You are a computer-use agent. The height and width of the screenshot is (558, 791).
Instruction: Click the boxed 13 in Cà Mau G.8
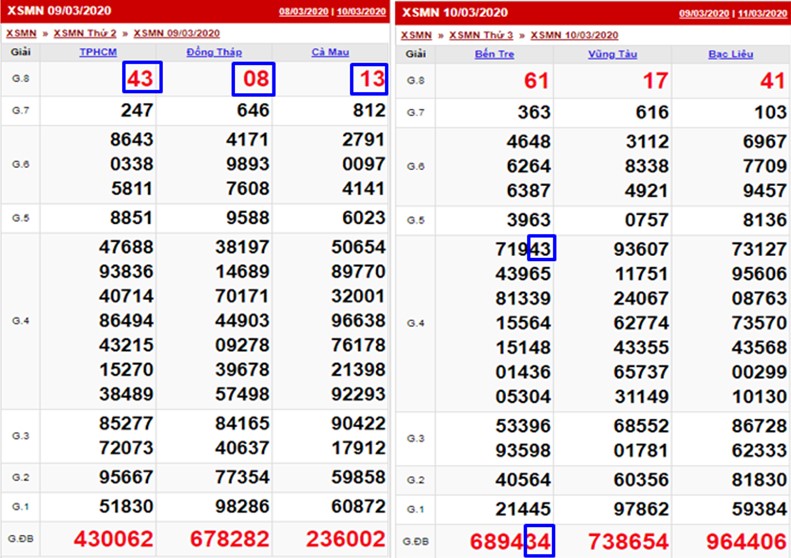(x=369, y=78)
